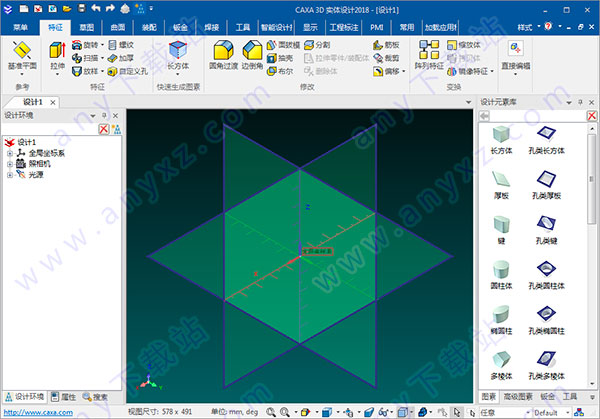Pick the 厚板 slab catalog element
This screenshot has width=600, height=419.
[501, 185]
